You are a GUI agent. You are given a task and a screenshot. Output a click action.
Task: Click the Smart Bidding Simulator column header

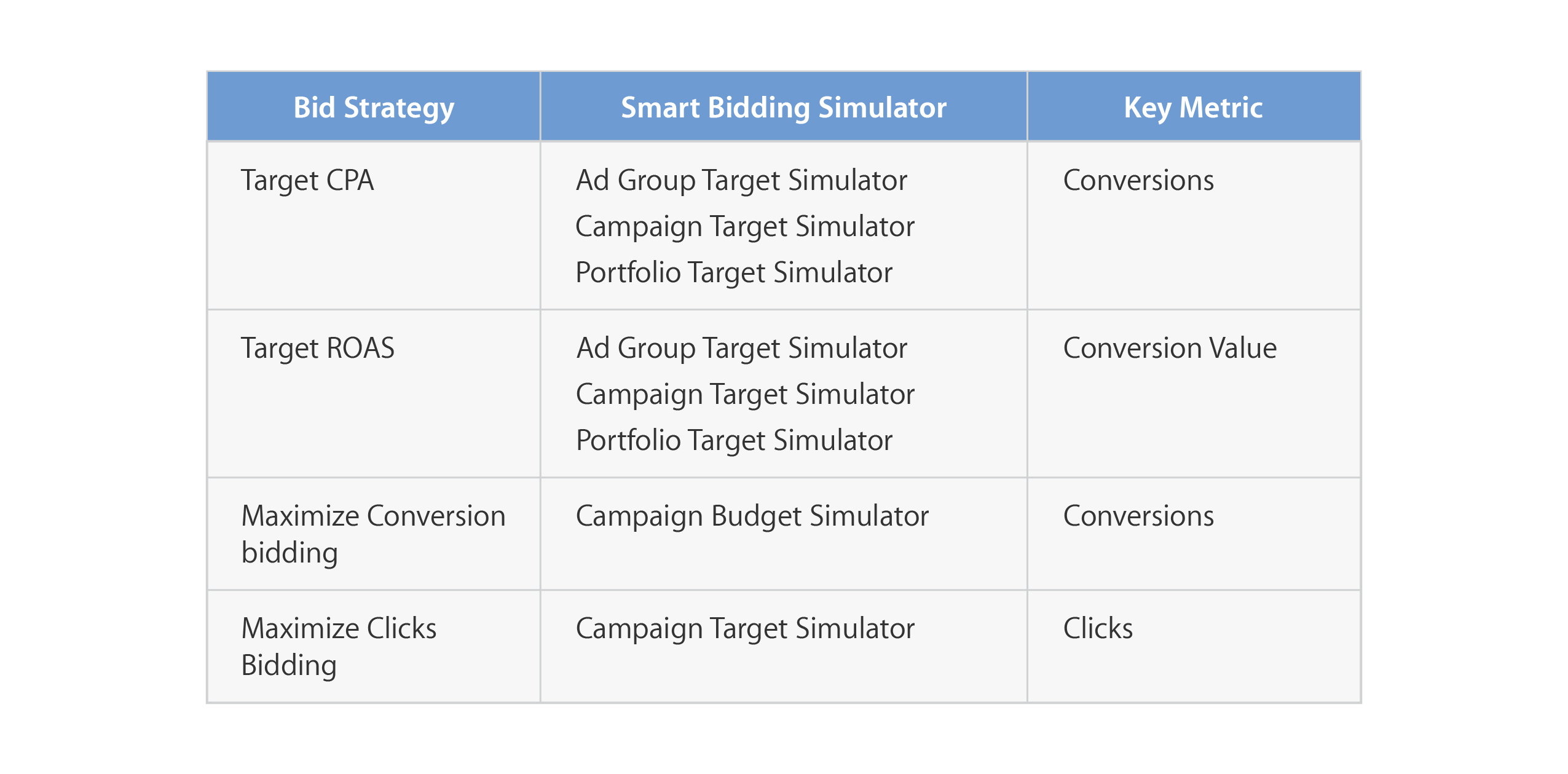[783, 107]
